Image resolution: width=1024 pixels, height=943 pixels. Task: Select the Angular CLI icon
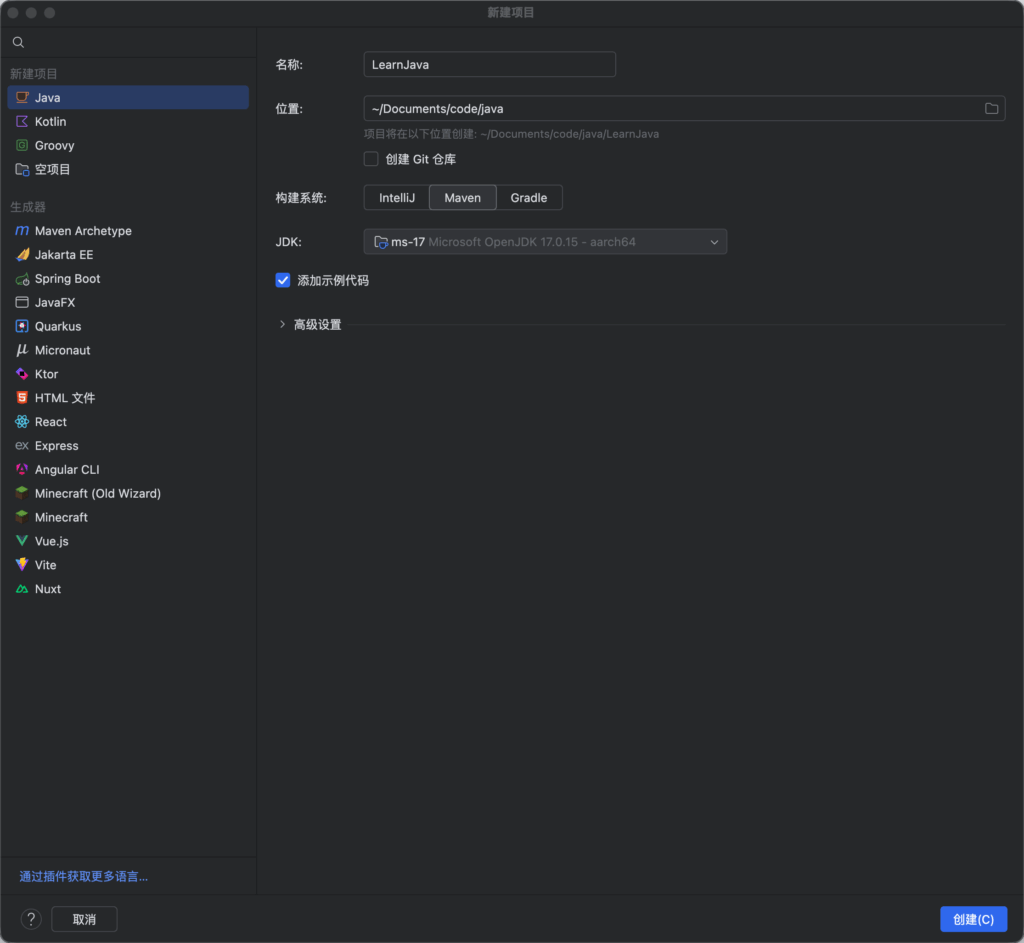[x=22, y=469]
